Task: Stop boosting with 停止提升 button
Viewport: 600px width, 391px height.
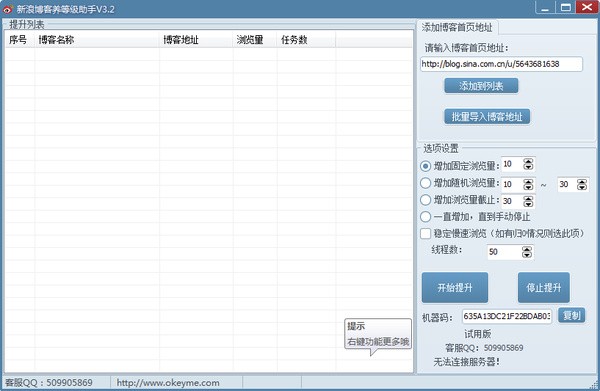Action: 543,287
